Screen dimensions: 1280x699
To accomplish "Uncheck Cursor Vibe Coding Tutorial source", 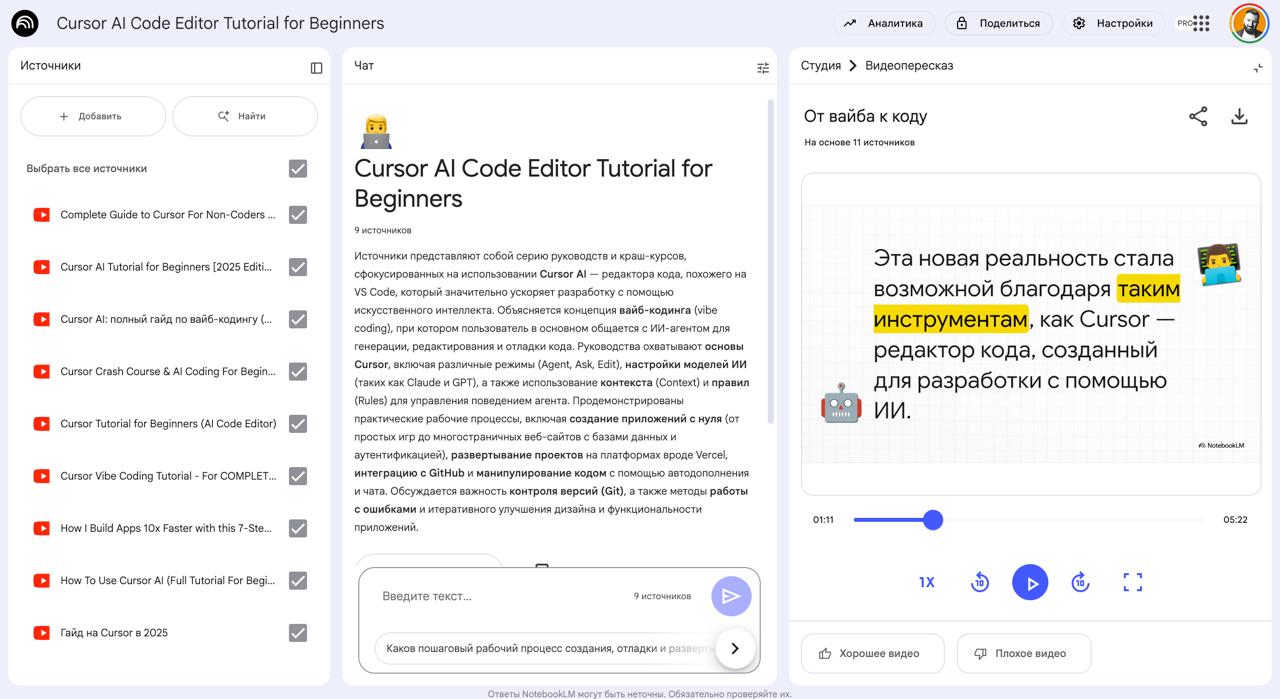I will [298, 476].
